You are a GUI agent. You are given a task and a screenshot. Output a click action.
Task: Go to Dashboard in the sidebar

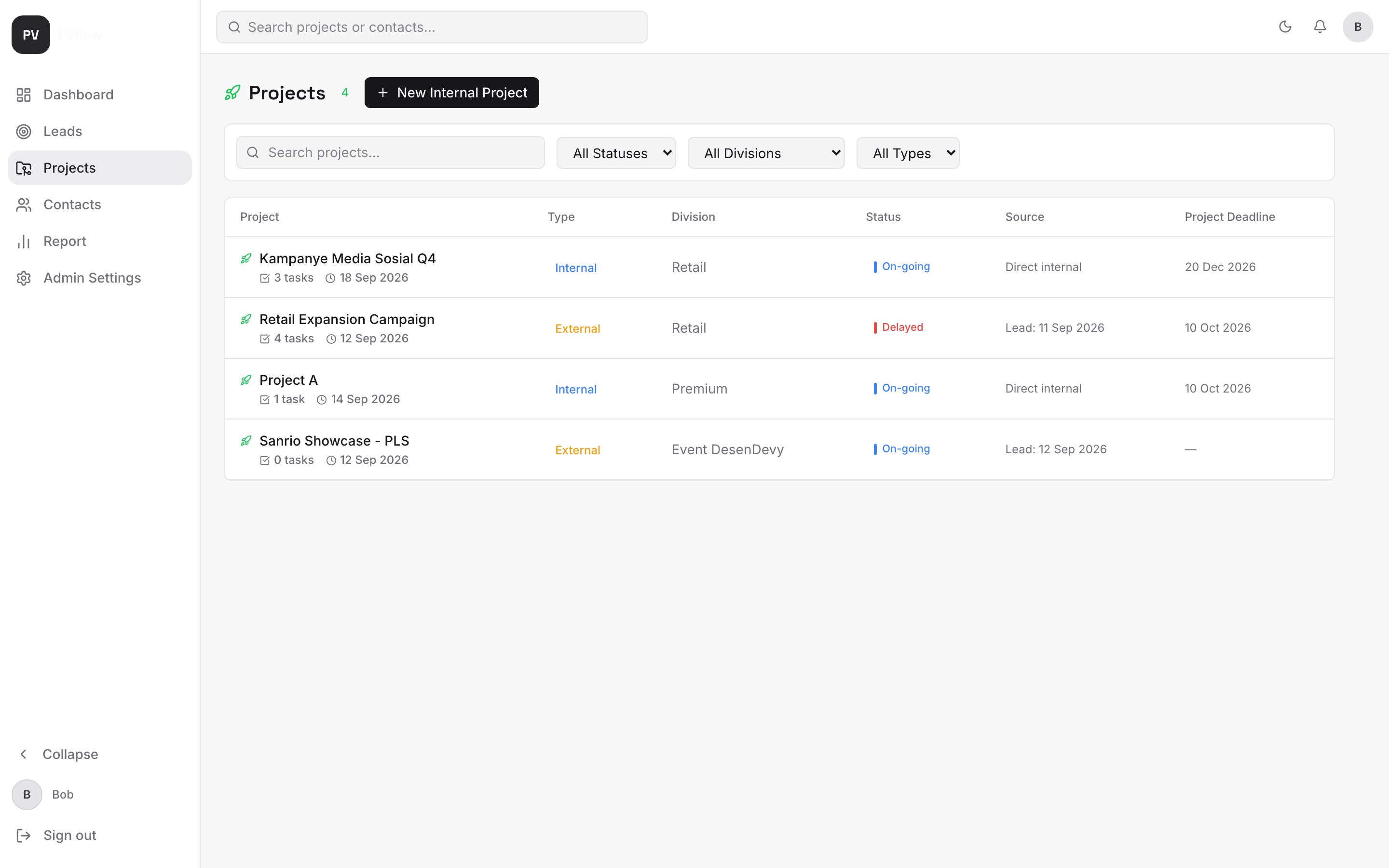[x=100, y=95]
